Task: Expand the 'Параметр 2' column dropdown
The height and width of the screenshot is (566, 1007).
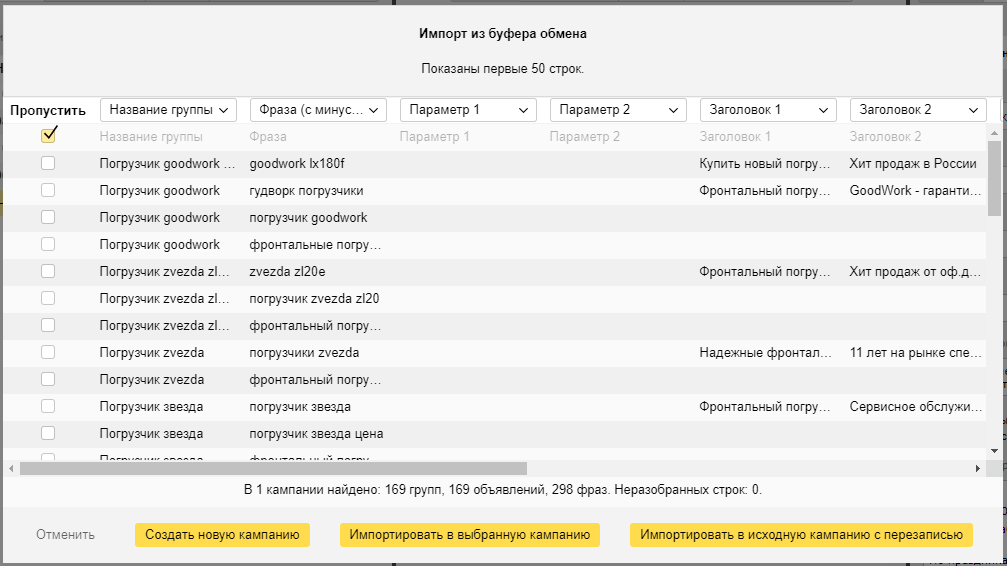Action: (x=618, y=109)
